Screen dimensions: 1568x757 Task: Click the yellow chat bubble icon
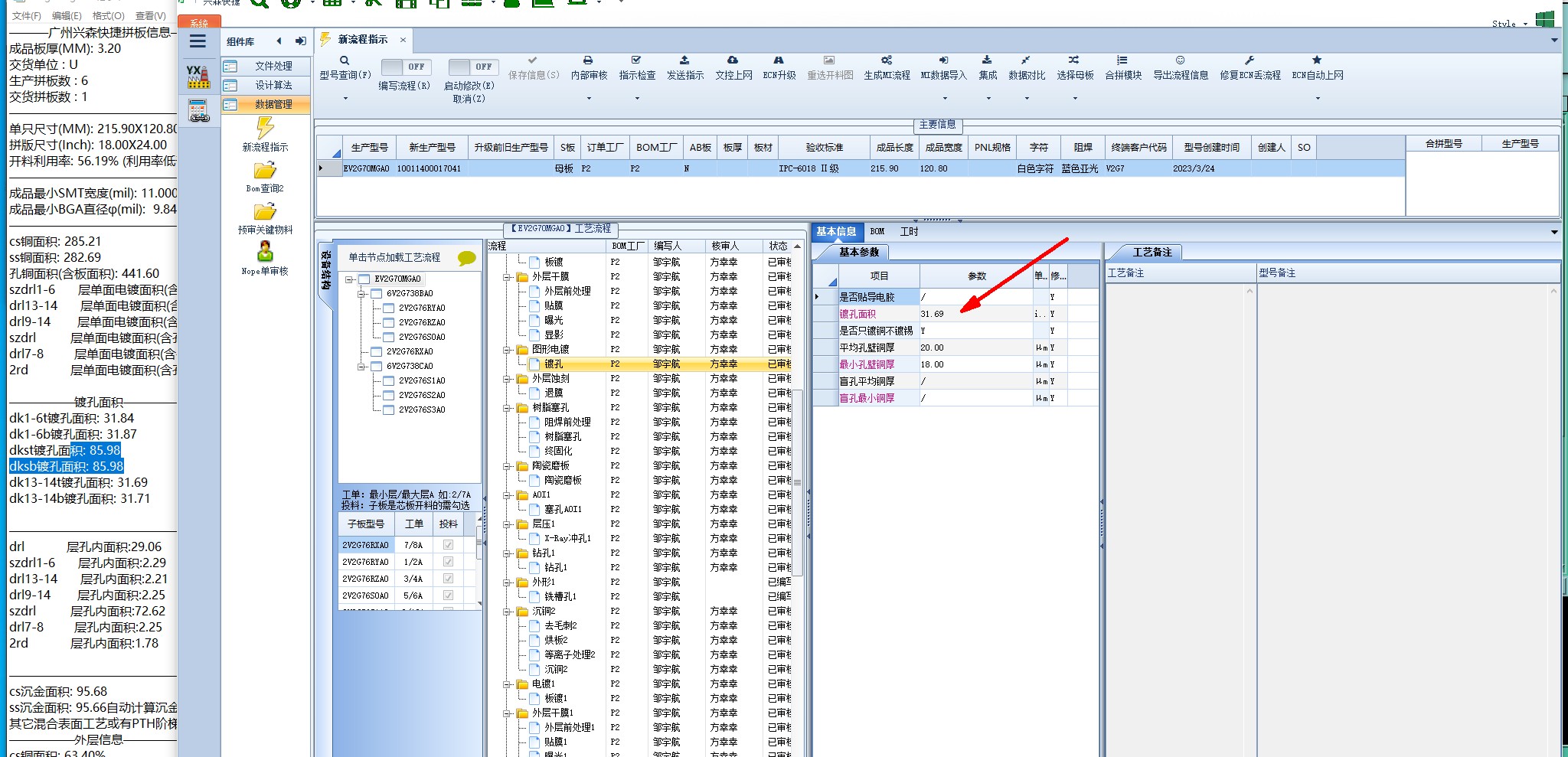point(466,258)
